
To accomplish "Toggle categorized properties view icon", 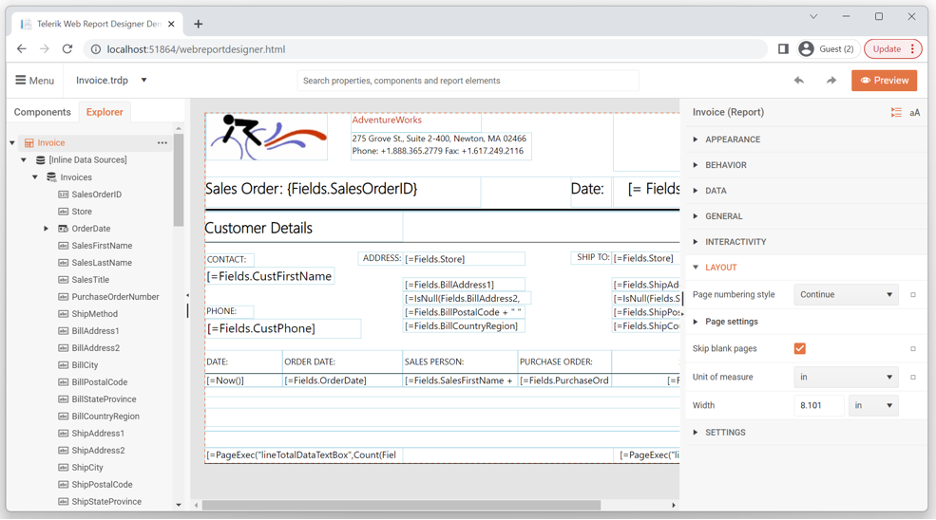I will point(896,112).
